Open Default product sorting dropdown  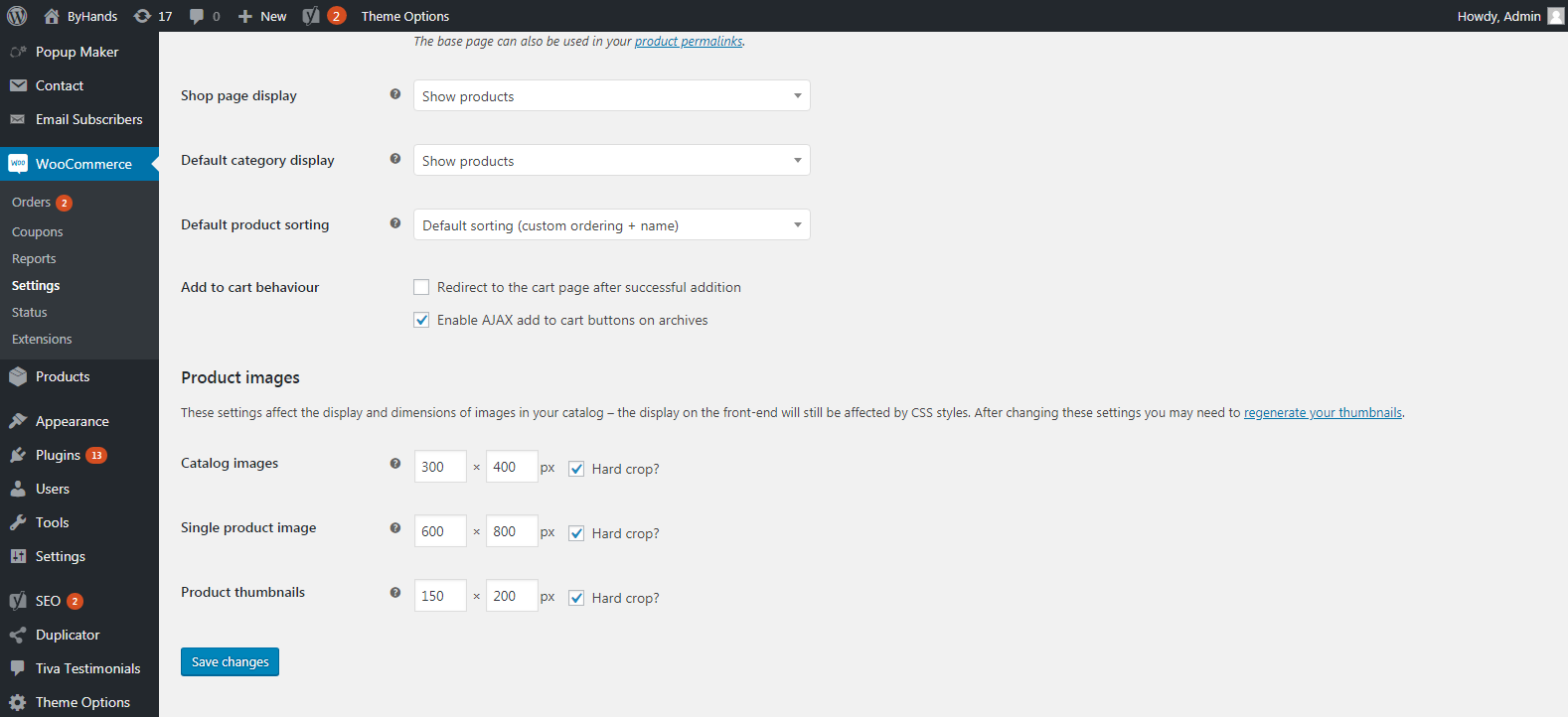click(x=611, y=224)
